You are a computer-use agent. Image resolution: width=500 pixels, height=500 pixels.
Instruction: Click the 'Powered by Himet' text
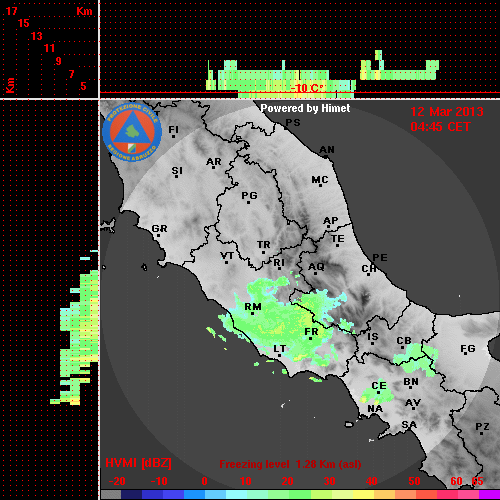click(305, 108)
